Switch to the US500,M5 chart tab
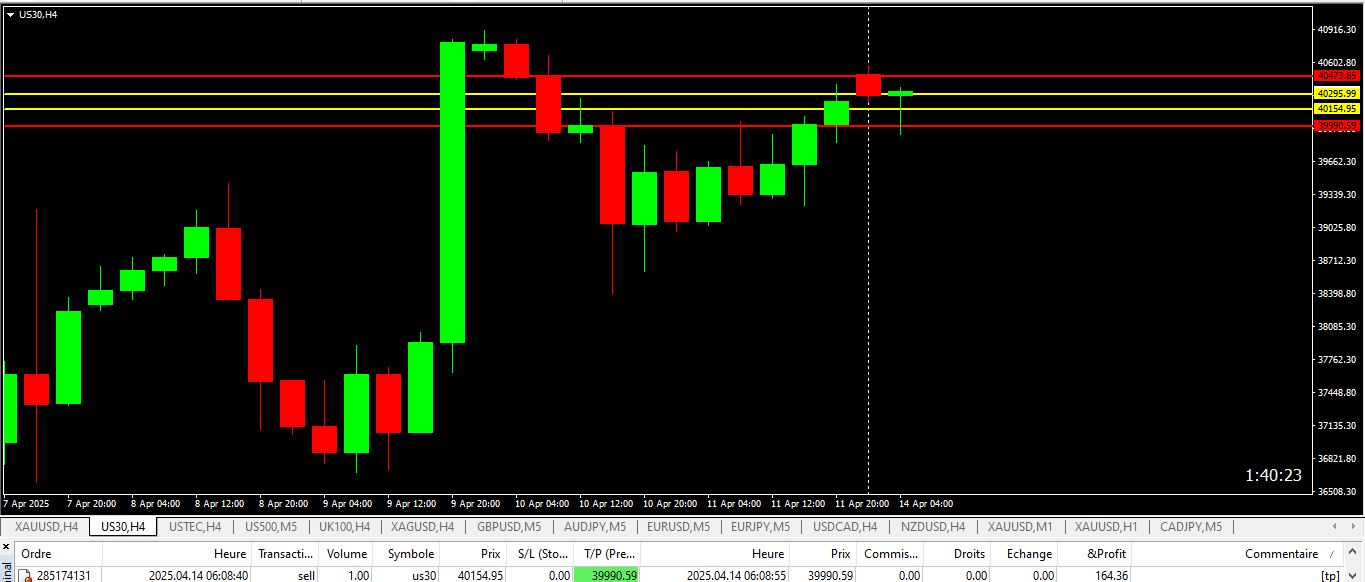The image size is (1365, 582). [270, 526]
